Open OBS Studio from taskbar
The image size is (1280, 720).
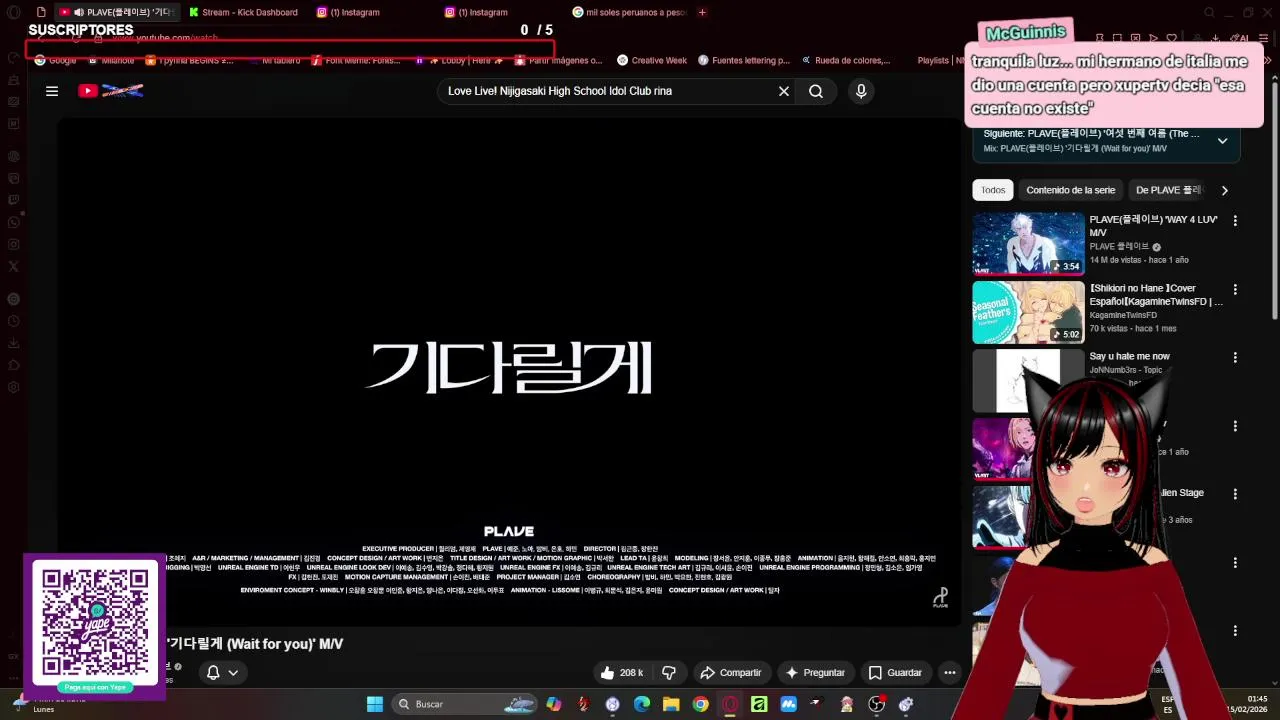pos(877,704)
